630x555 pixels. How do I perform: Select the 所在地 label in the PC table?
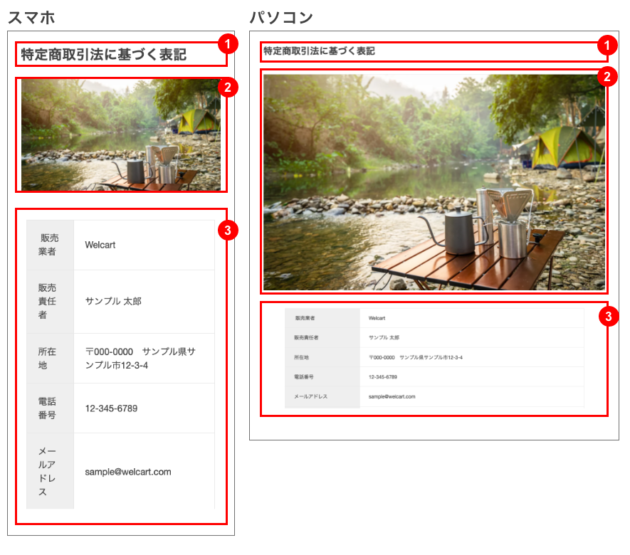coord(301,357)
